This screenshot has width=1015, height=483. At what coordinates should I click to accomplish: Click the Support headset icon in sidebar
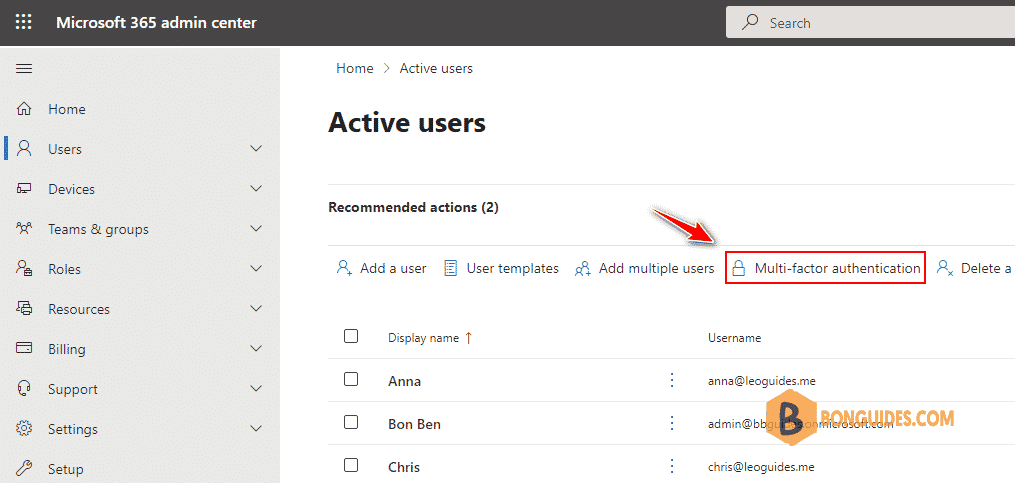click(x=24, y=389)
